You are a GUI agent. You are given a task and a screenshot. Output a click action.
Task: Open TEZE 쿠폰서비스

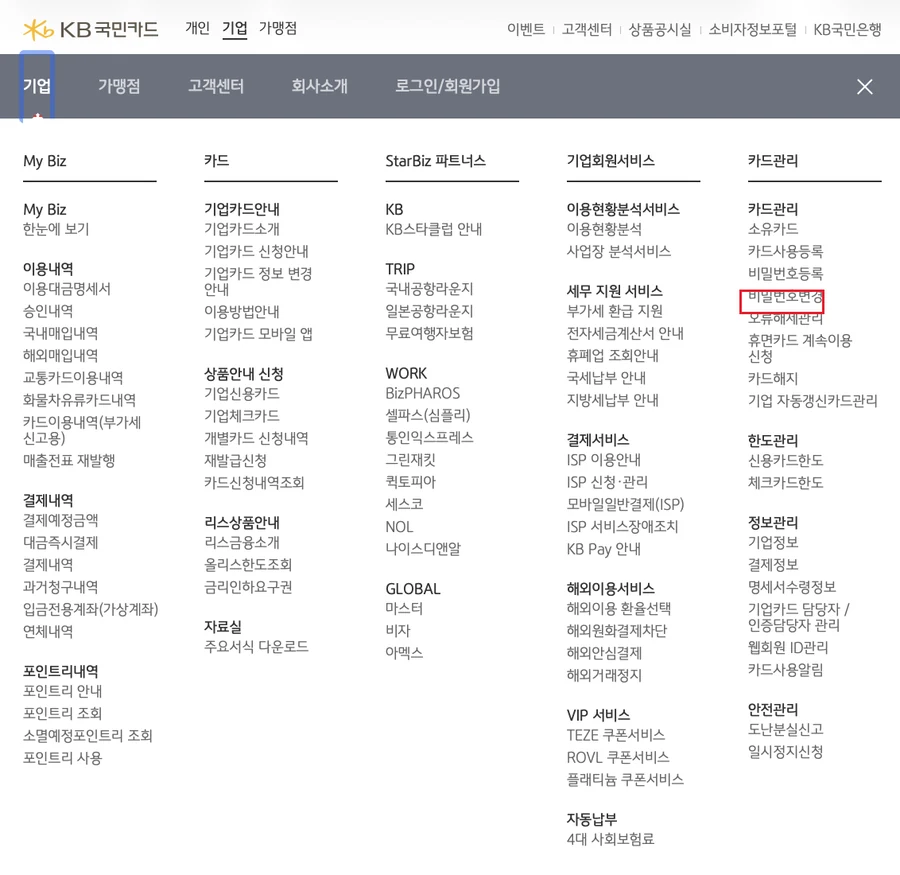coord(615,735)
